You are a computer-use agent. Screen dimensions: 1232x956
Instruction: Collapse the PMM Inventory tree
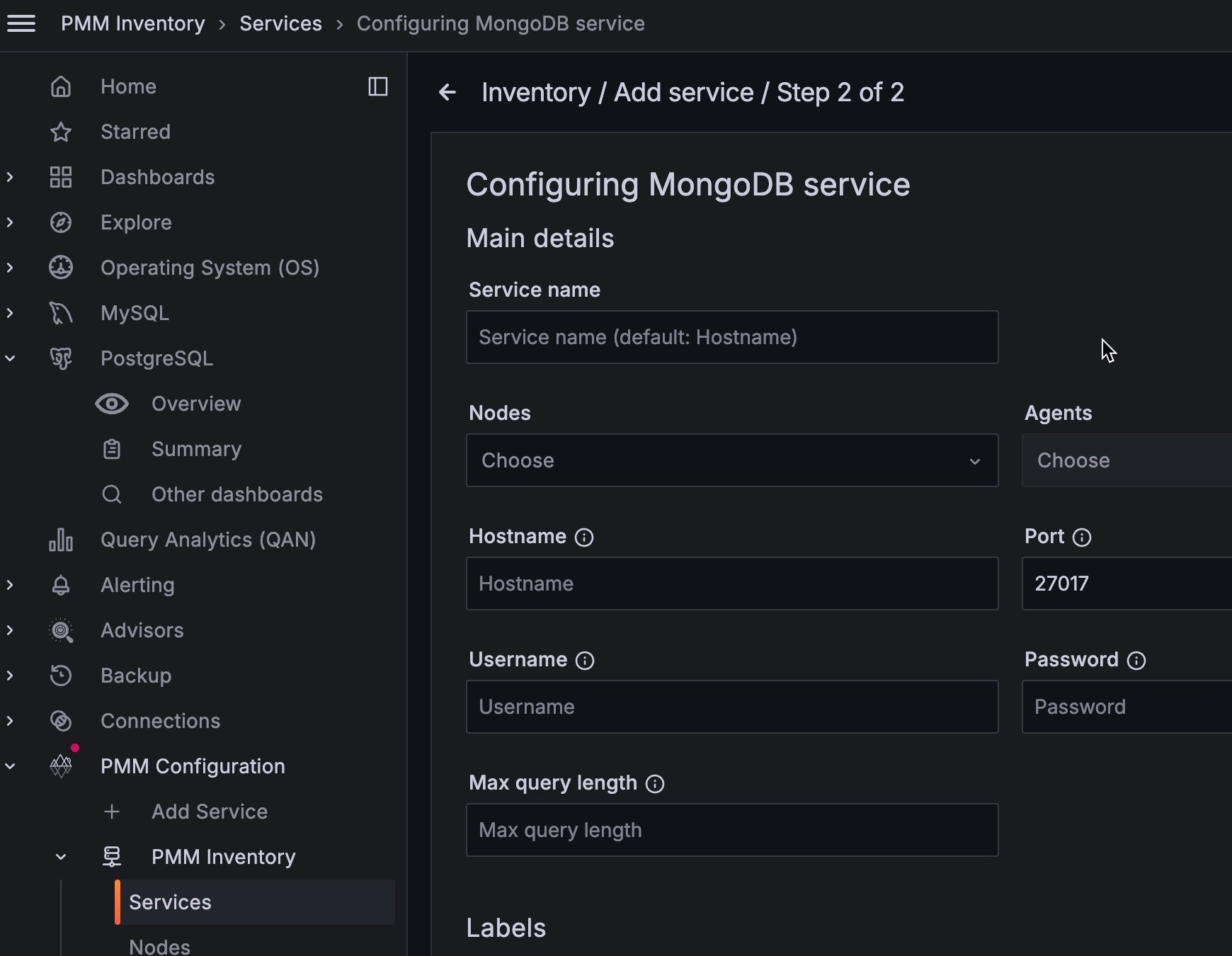61,857
